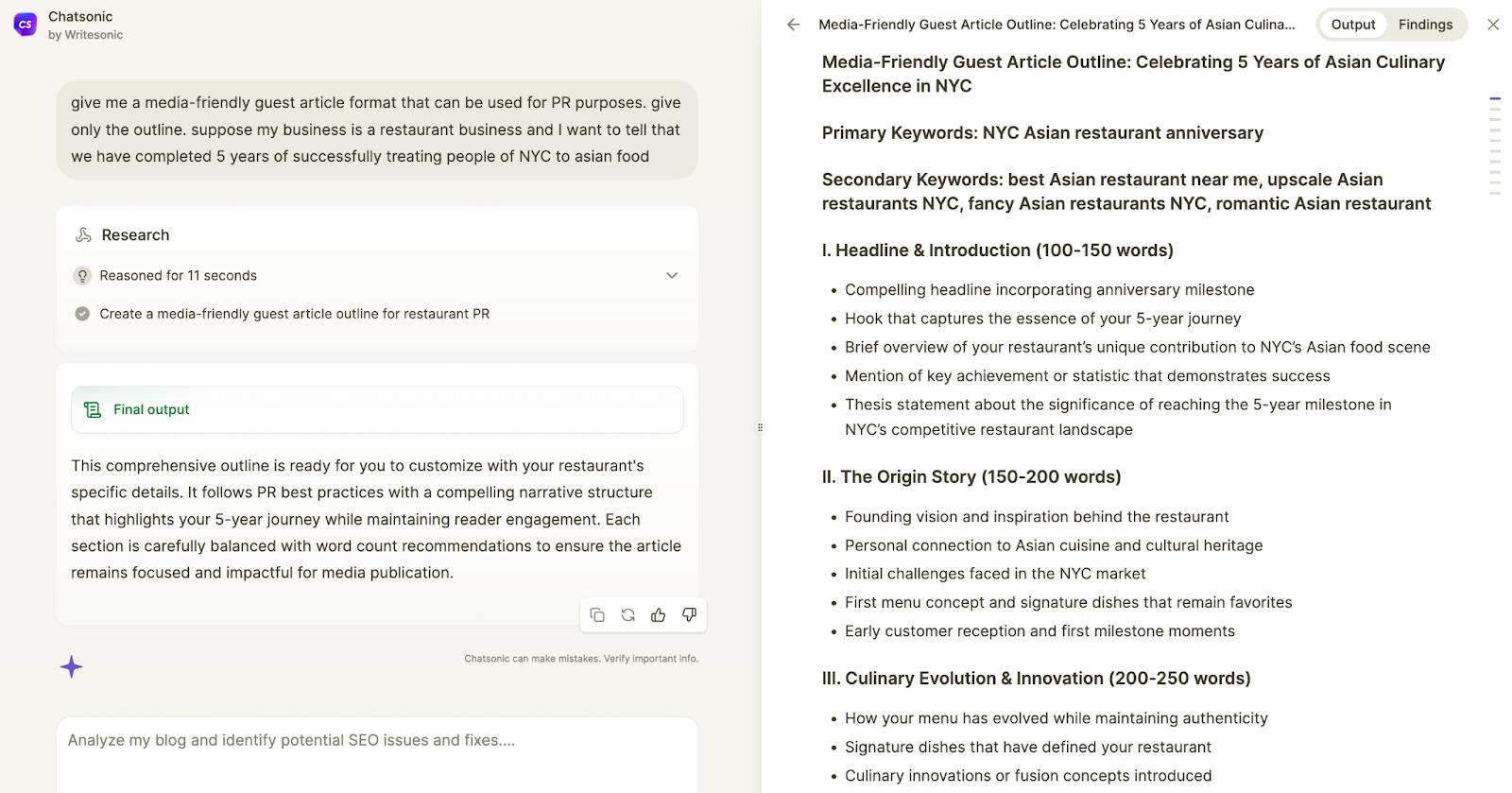Click the first marker in the outline minimap
The image size is (1512, 793).
point(1495,98)
